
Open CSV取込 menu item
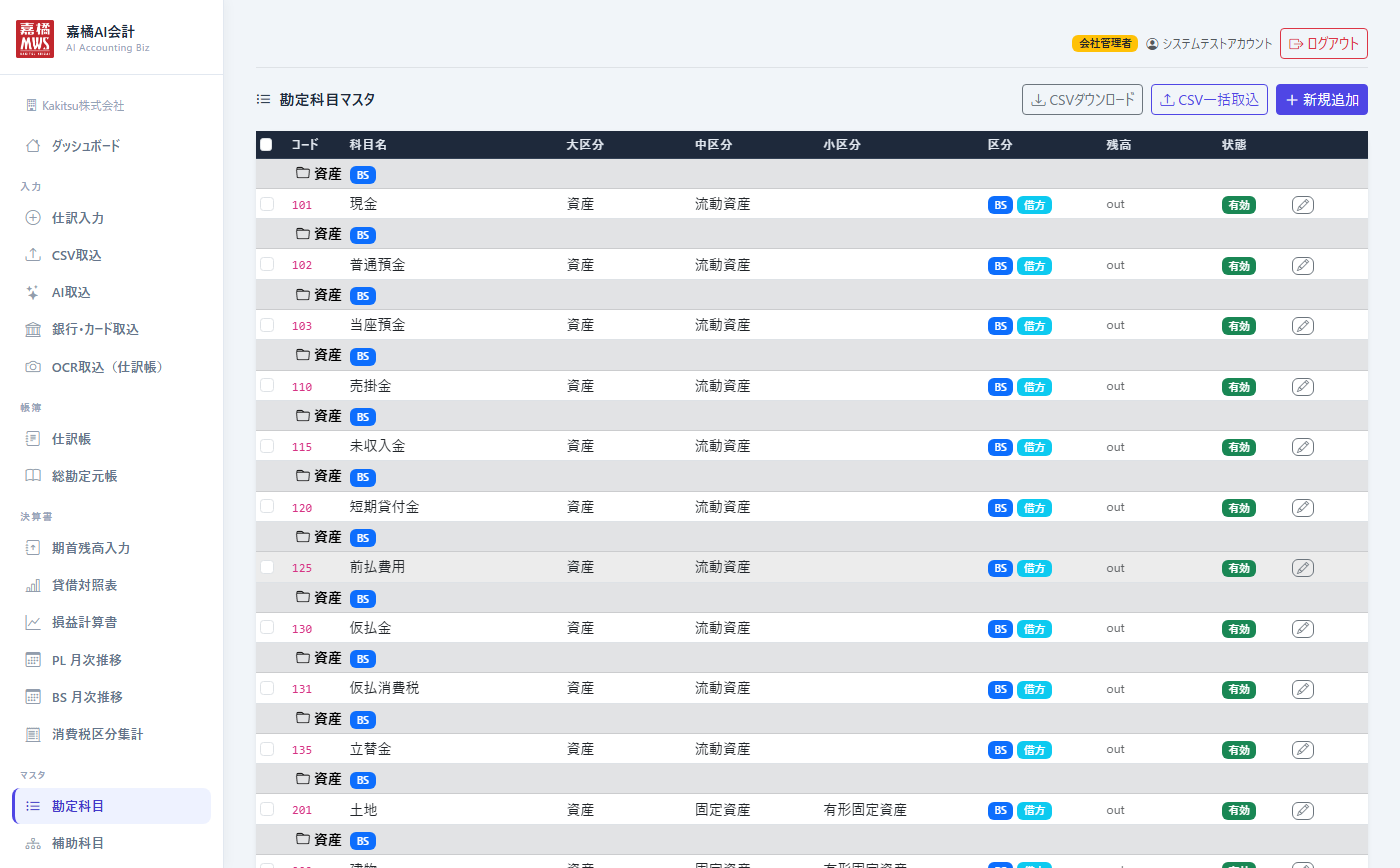point(111,255)
